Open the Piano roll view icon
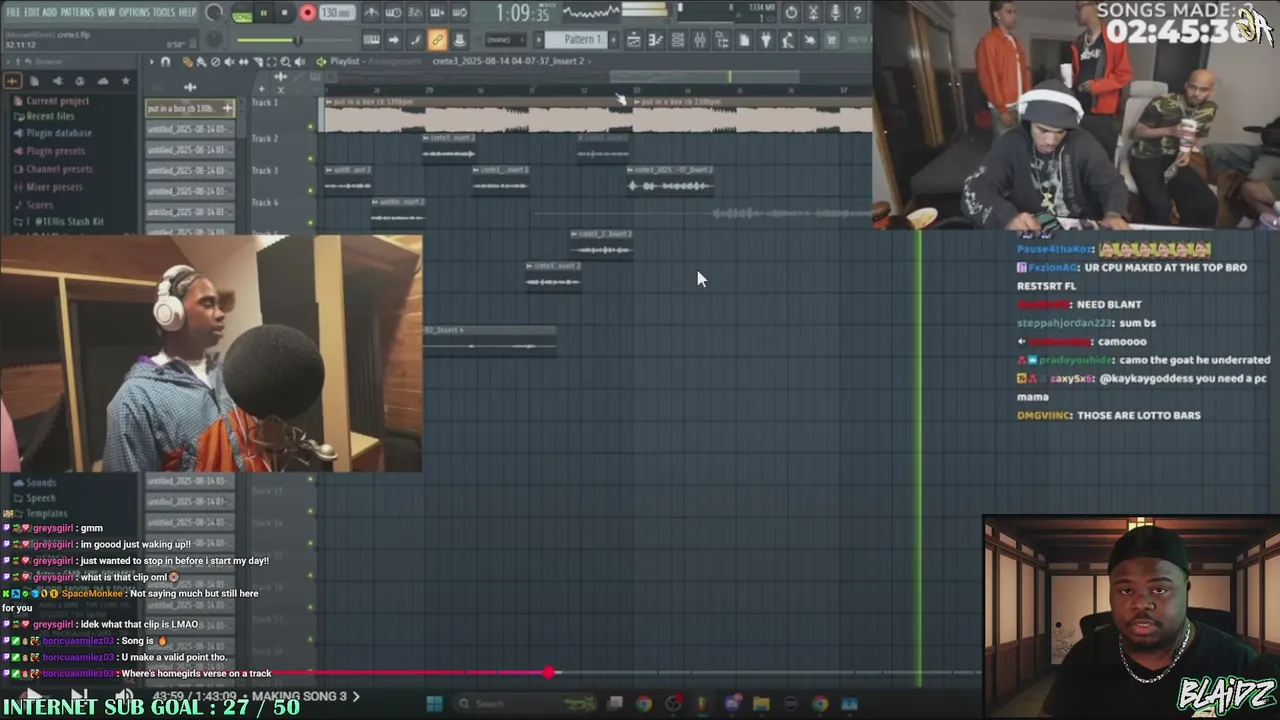The image size is (1280, 720). click(x=656, y=40)
